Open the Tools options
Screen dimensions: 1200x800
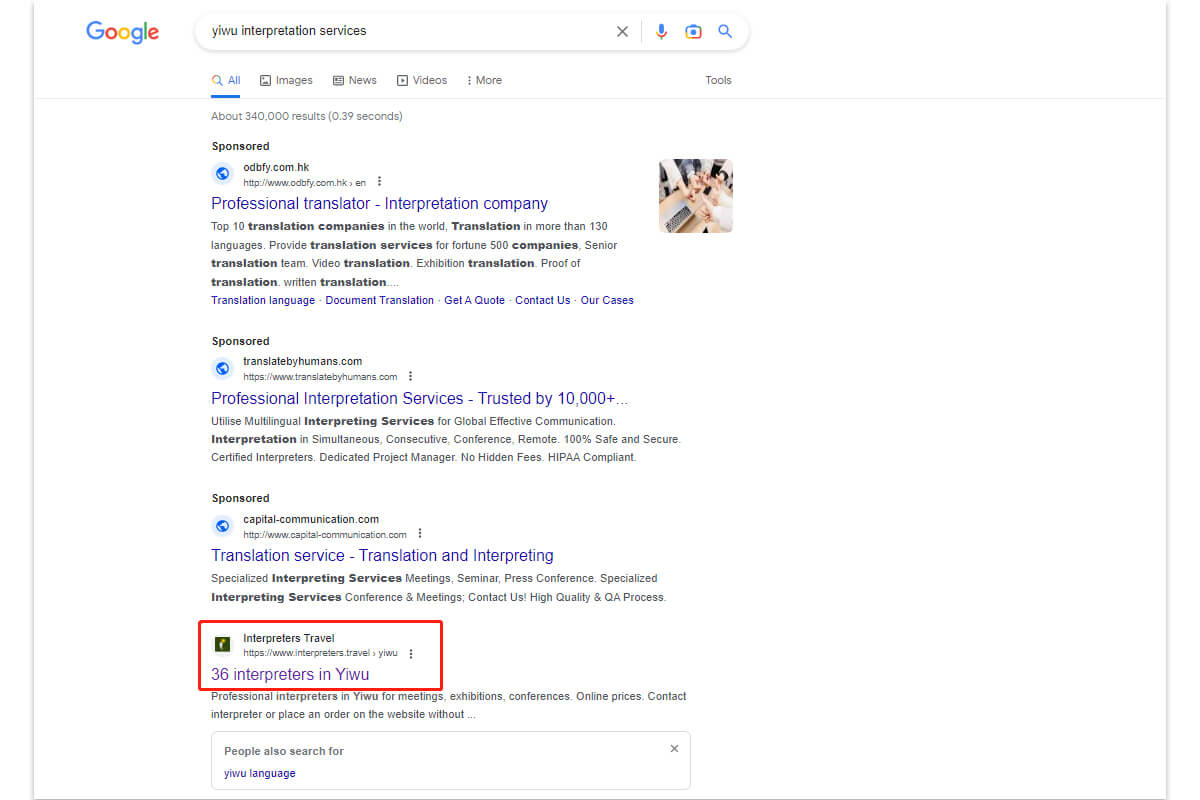(718, 80)
